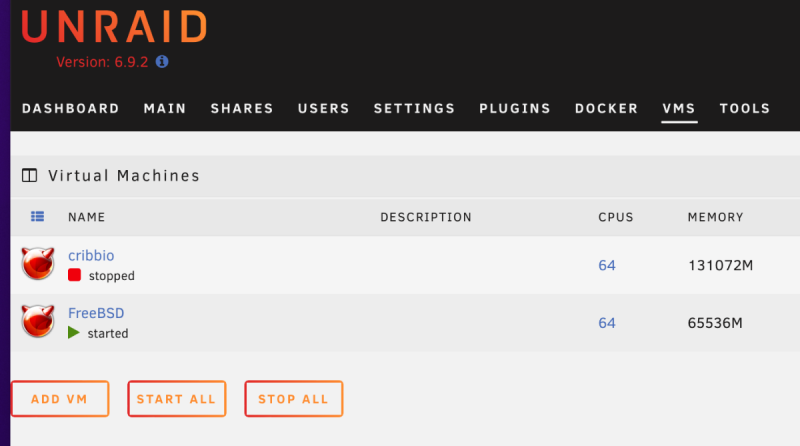The image size is (800, 446).
Task: Click the 131072M memory value
Action: click(x=720, y=265)
